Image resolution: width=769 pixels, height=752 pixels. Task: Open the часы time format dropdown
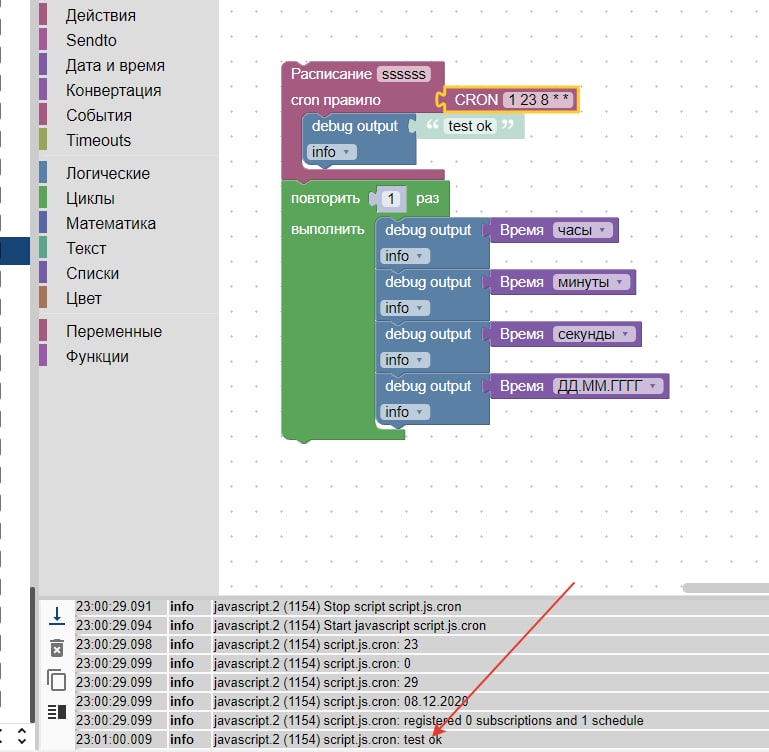(582, 230)
